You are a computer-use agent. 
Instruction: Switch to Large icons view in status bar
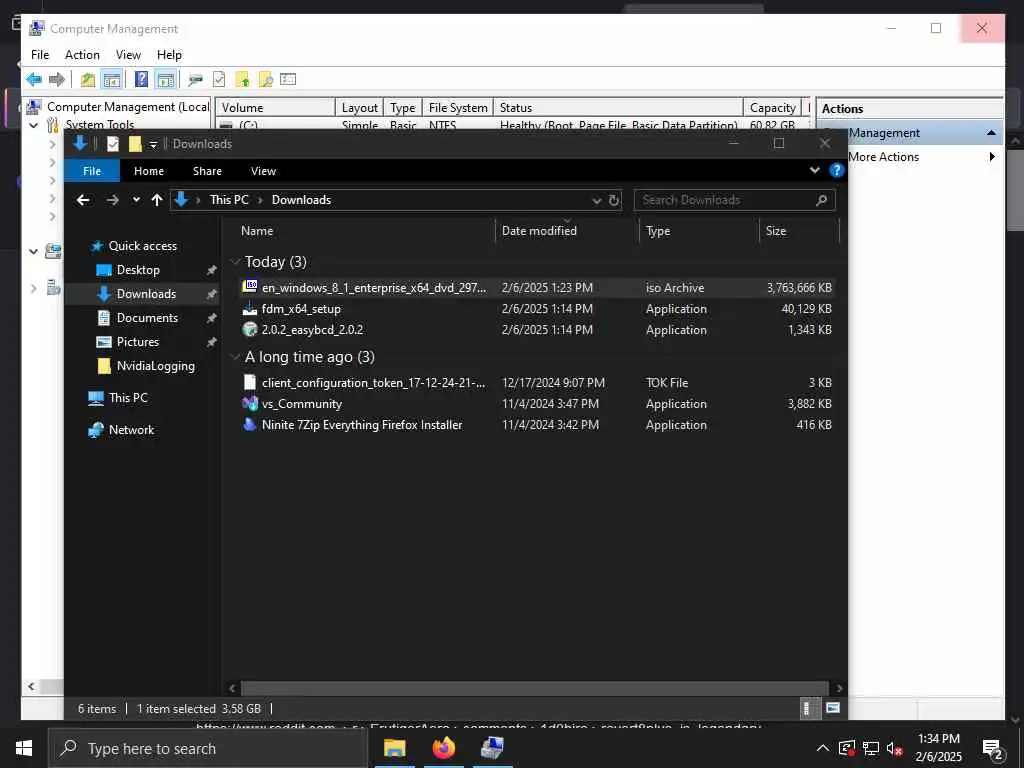(x=832, y=708)
